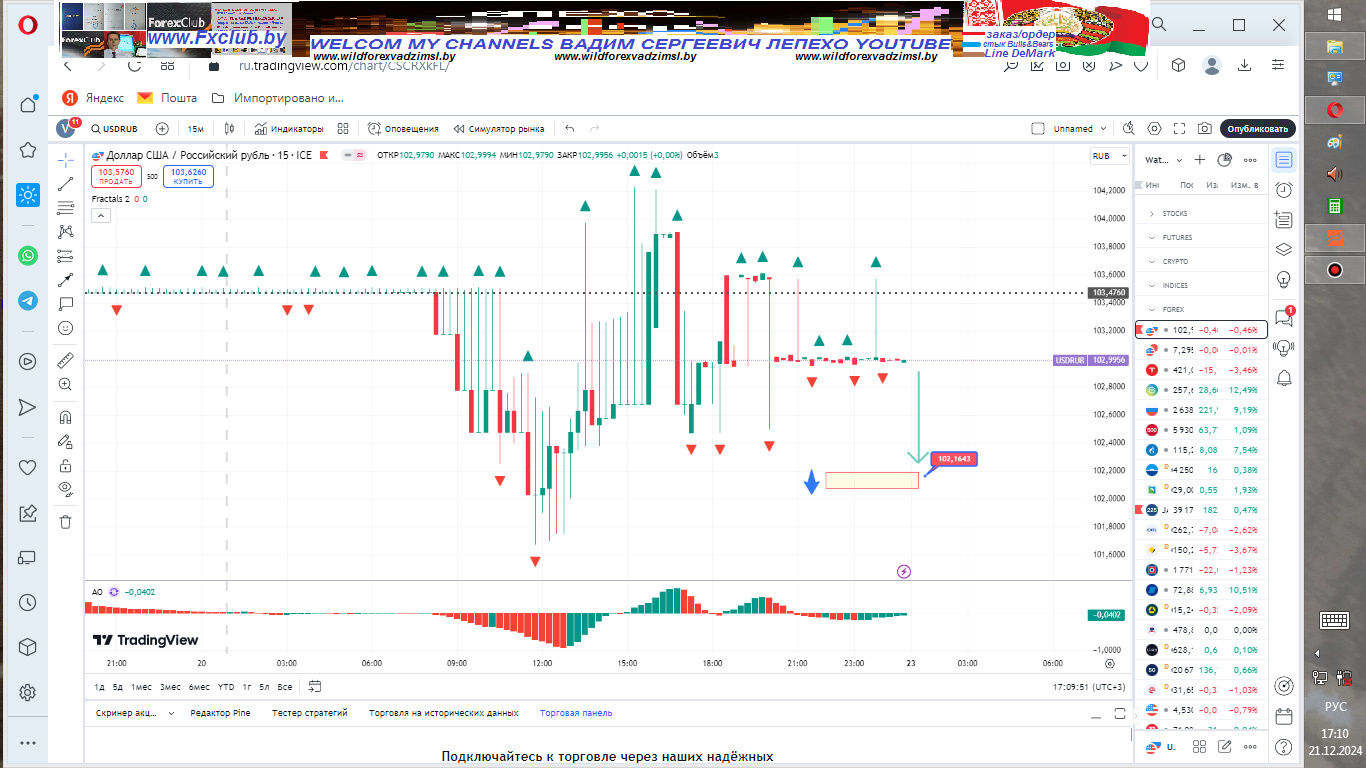The width and height of the screenshot is (1366, 768).
Task: Open the Индикаторы menu
Action: tap(289, 129)
